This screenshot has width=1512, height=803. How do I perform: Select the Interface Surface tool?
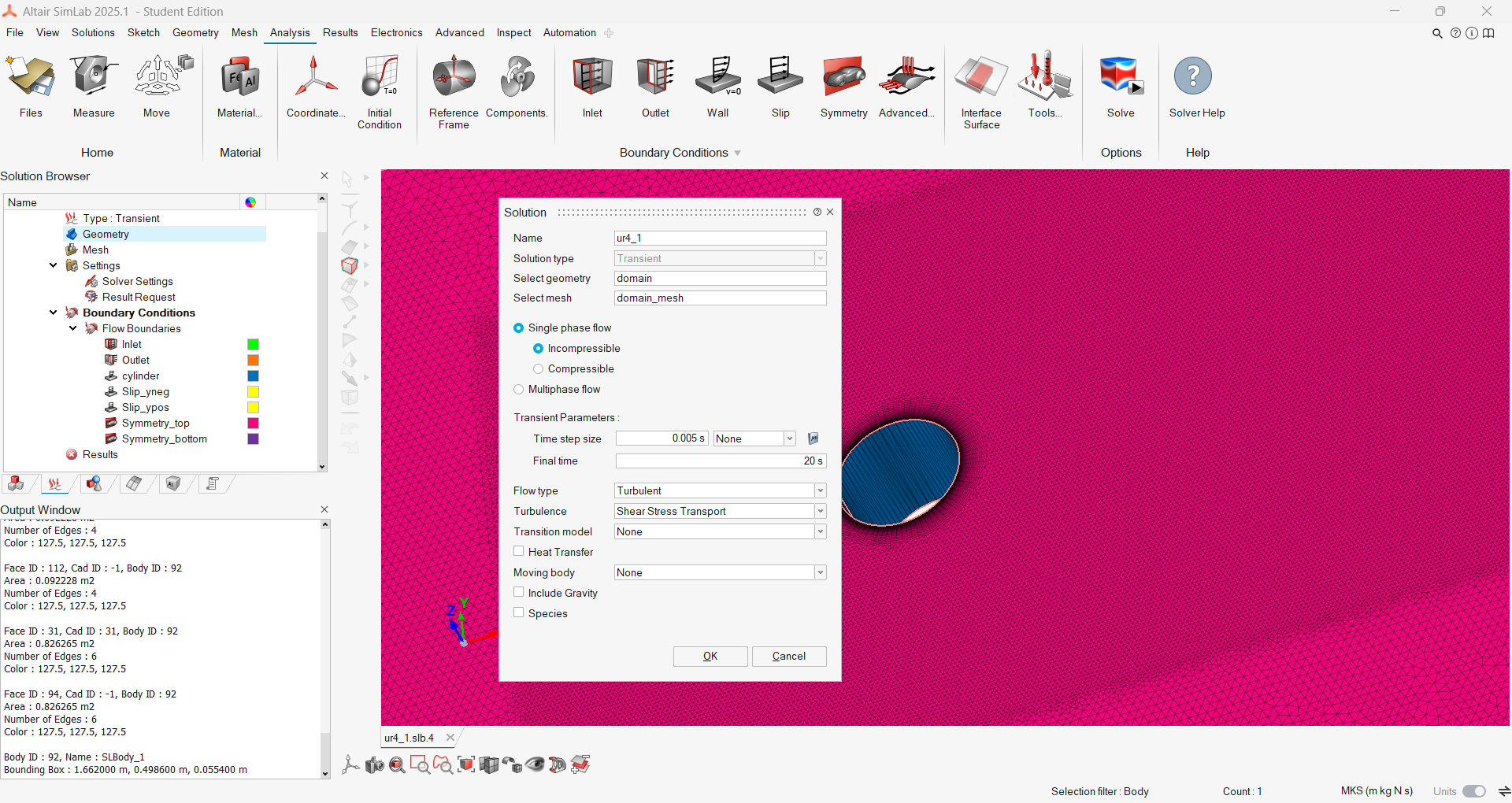pyautogui.click(x=981, y=91)
